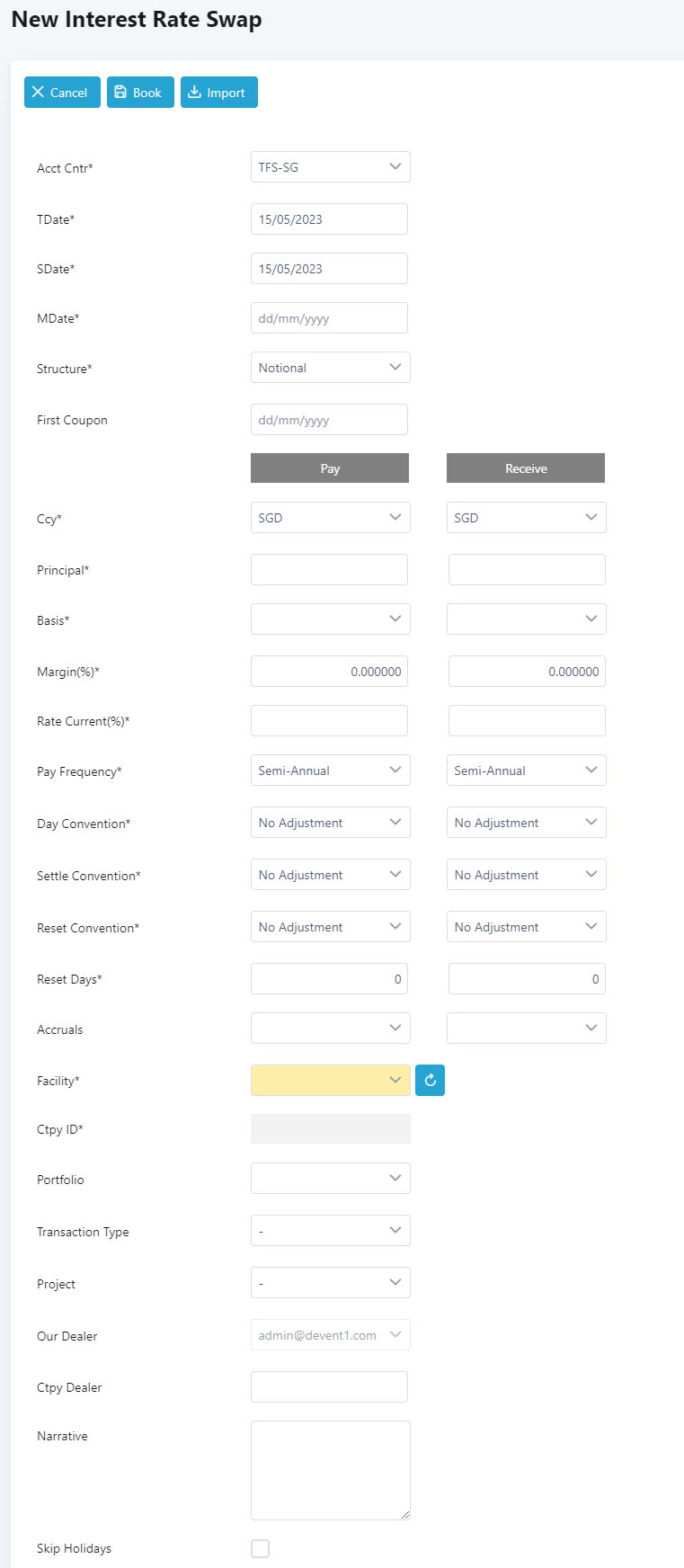
Task: Click the Pay column header
Action: tap(330, 468)
